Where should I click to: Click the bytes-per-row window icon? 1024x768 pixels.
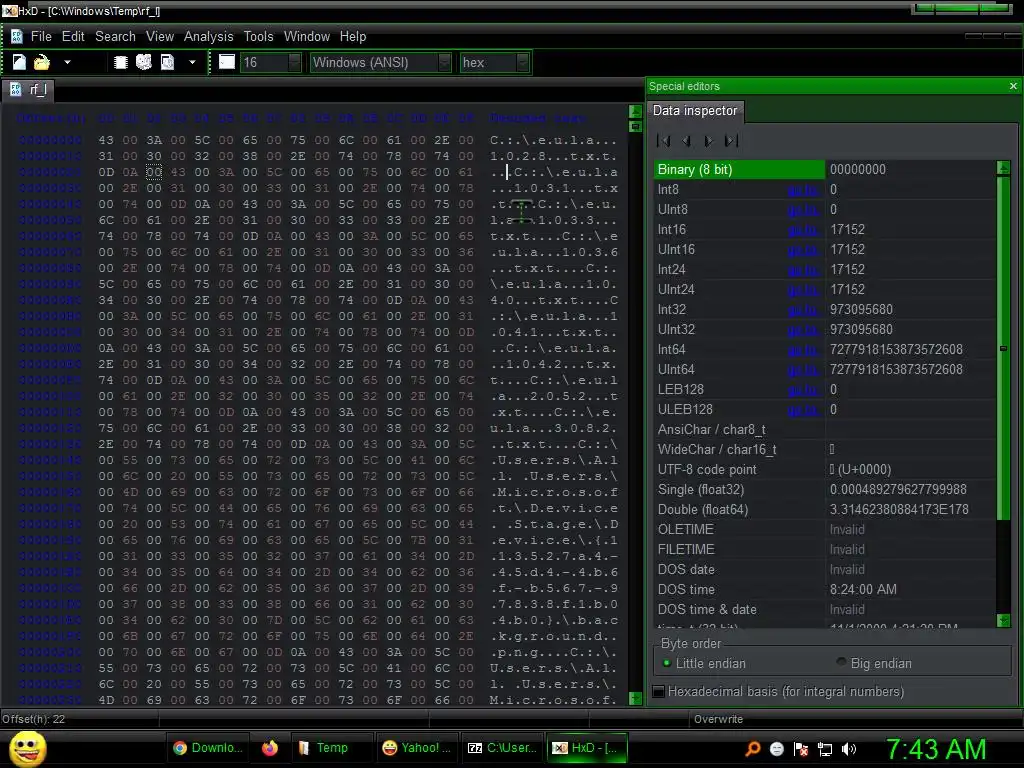click(x=227, y=62)
